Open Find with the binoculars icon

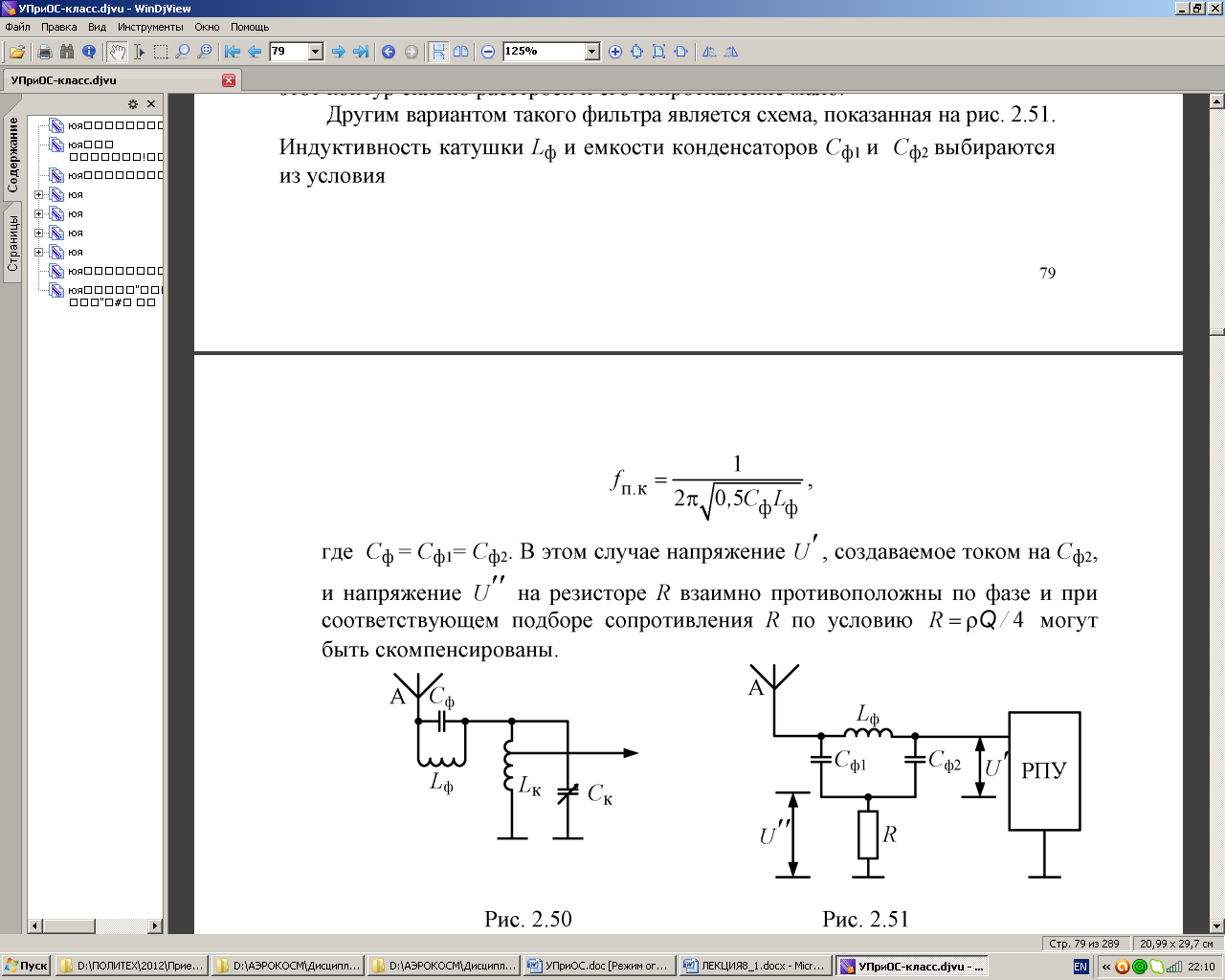66,52
